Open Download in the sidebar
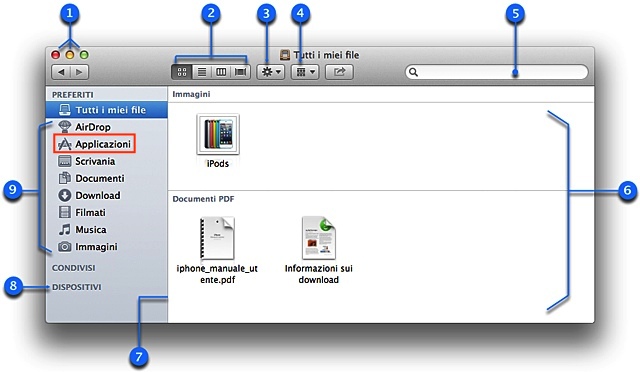The image size is (640, 372). tap(107, 196)
